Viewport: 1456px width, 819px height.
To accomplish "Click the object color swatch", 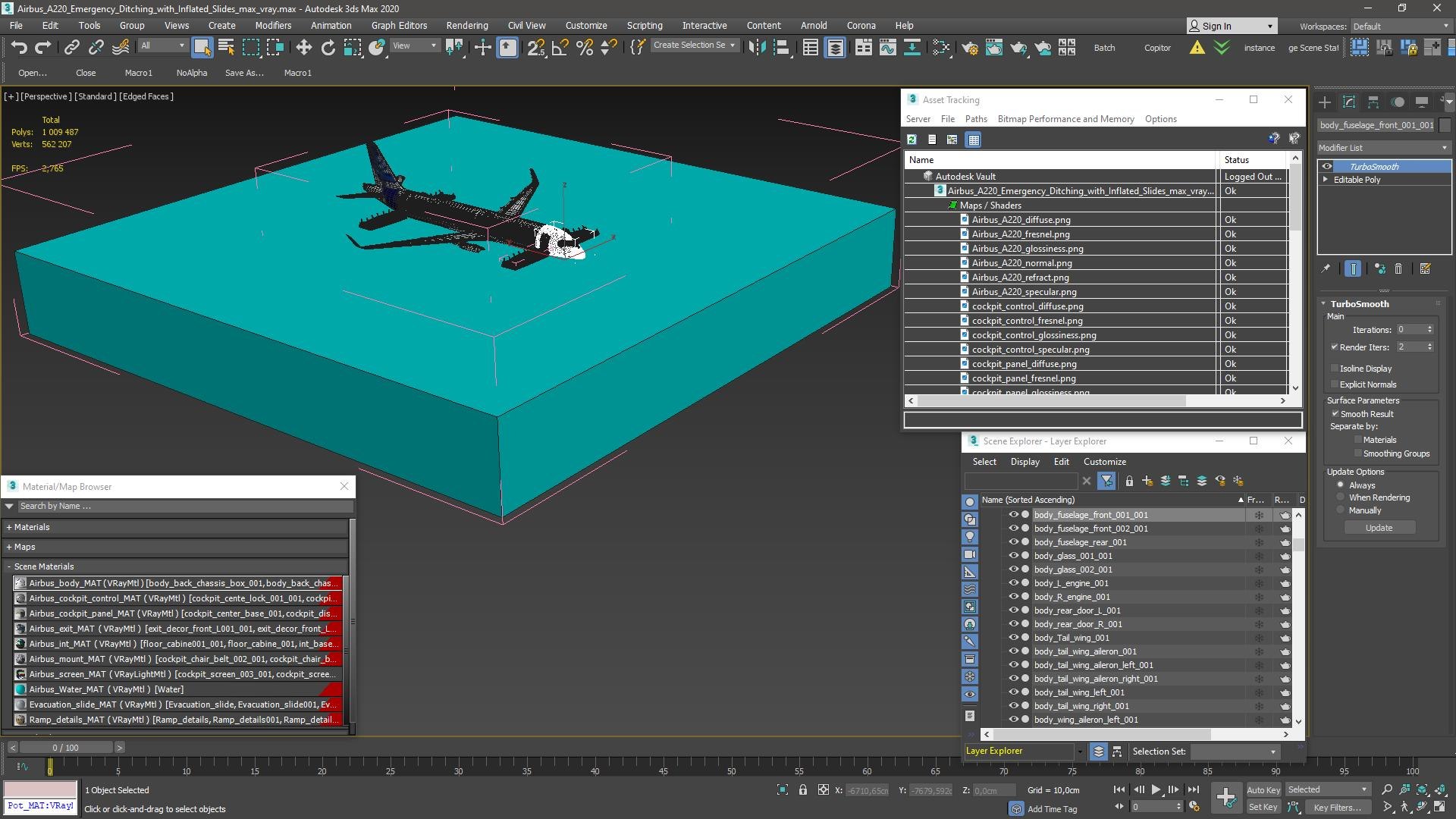I will coord(1445,125).
